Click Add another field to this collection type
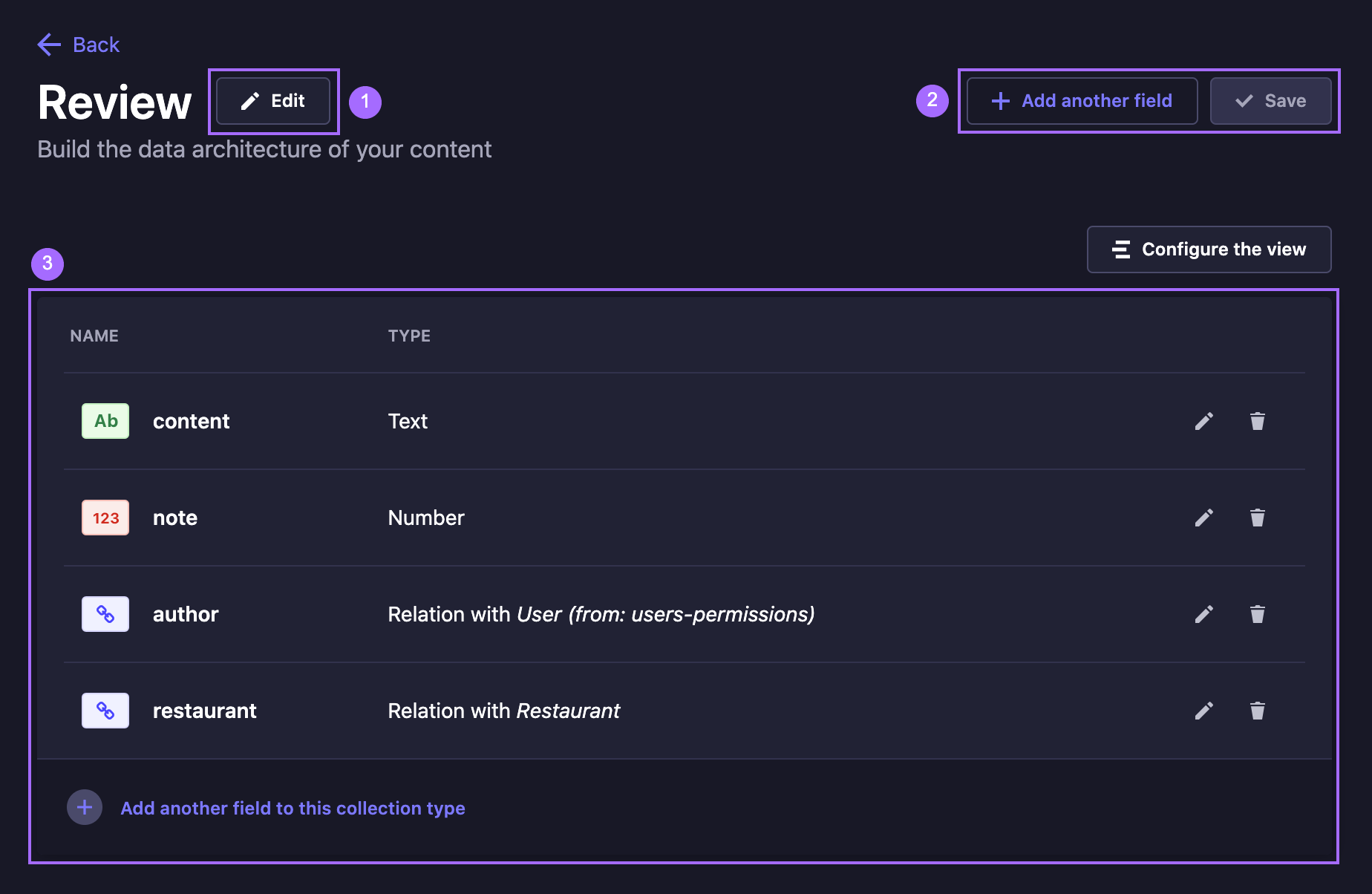This screenshot has height=894, width=1372. (x=293, y=808)
